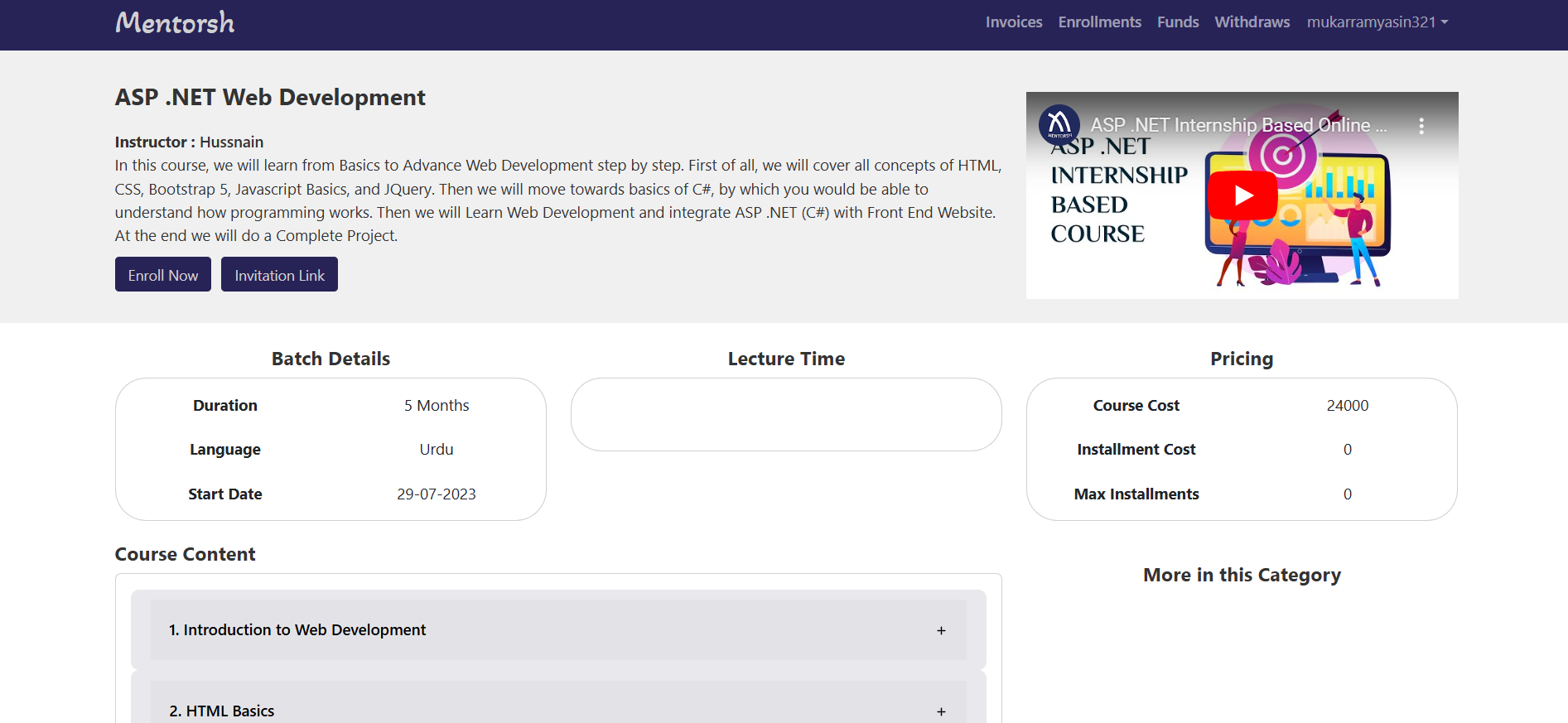Click the ASP .NET Web Development heading
Viewport: 1568px width, 723px height.
[x=270, y=98]
